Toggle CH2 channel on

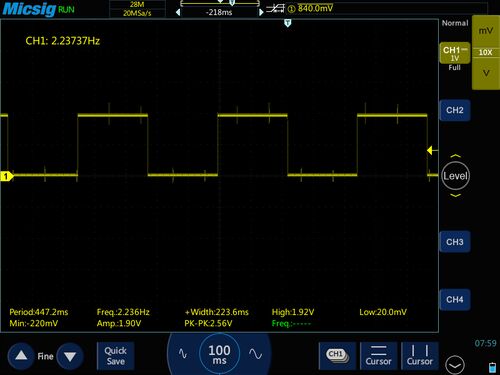tap(455, 110)
